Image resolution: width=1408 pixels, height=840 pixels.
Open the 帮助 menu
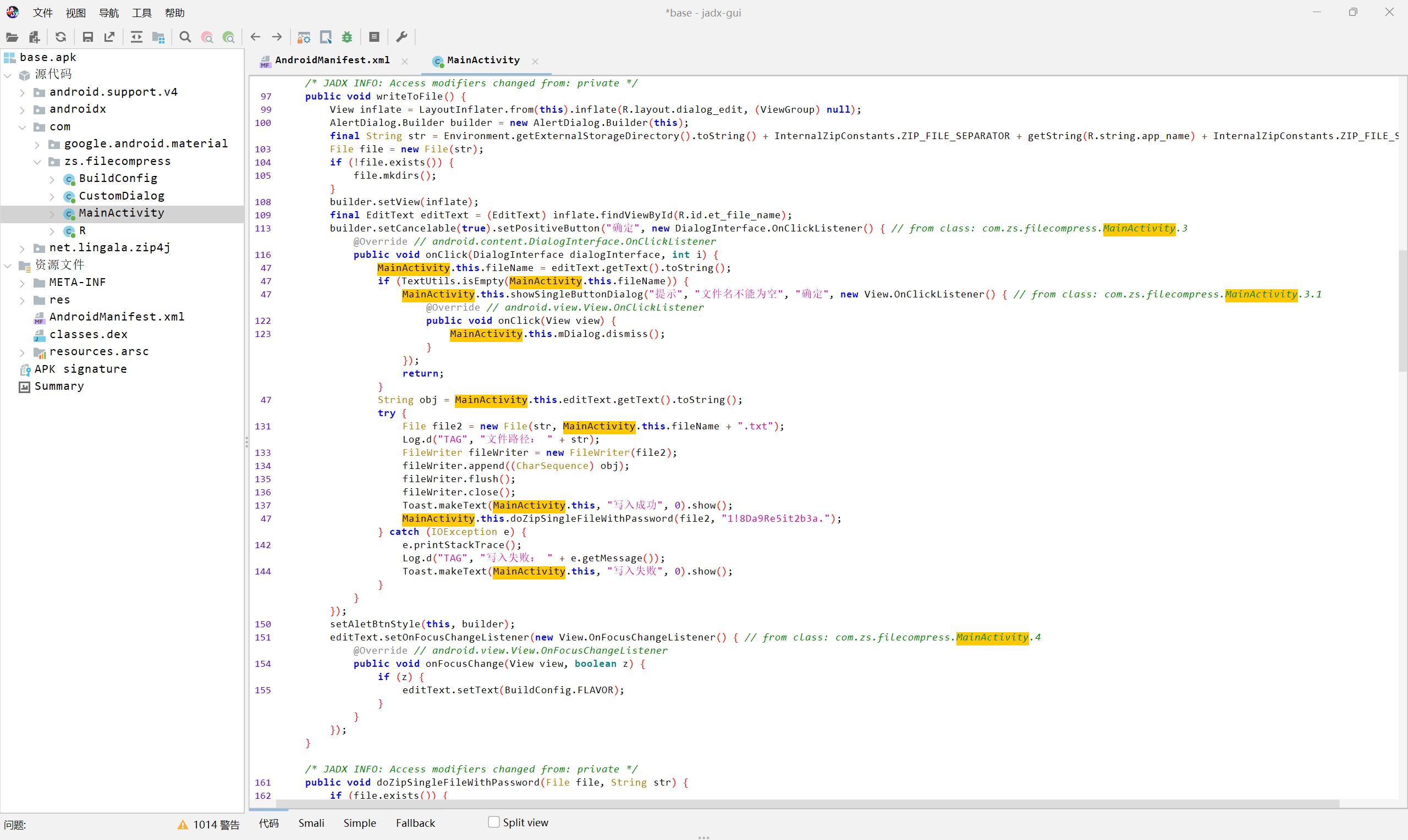[175, 13]
